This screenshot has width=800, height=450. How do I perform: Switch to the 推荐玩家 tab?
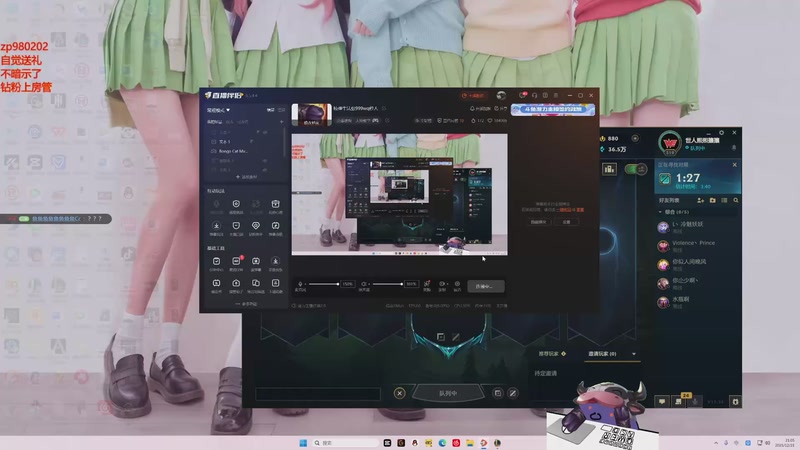click(552, 354)
